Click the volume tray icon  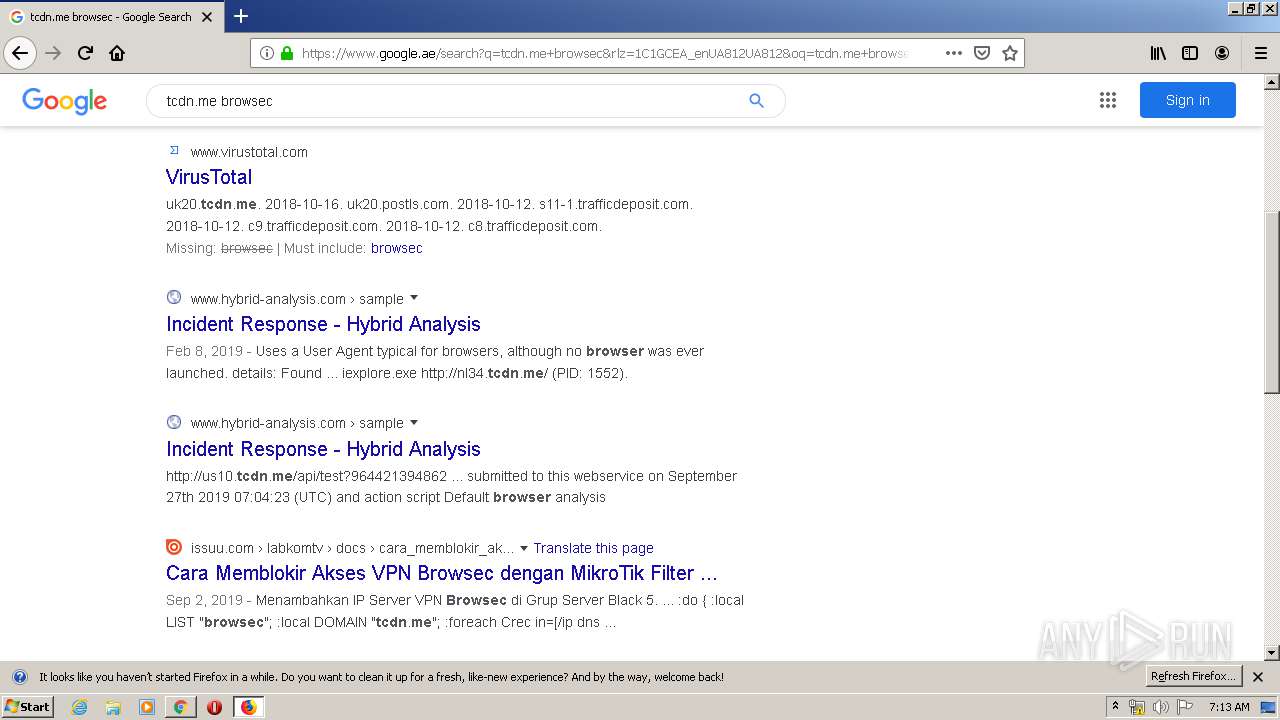tap(1160, 707)
